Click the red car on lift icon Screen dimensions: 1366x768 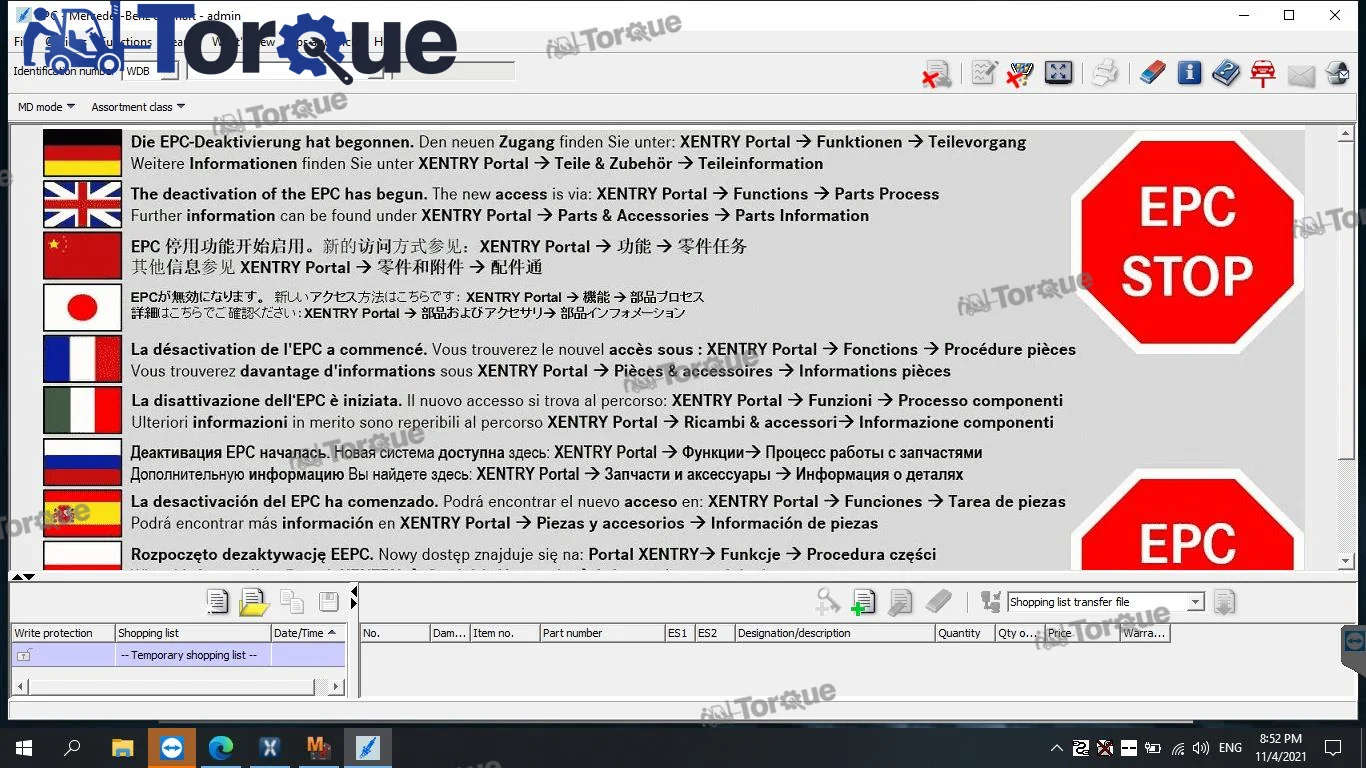[1263, 74]
